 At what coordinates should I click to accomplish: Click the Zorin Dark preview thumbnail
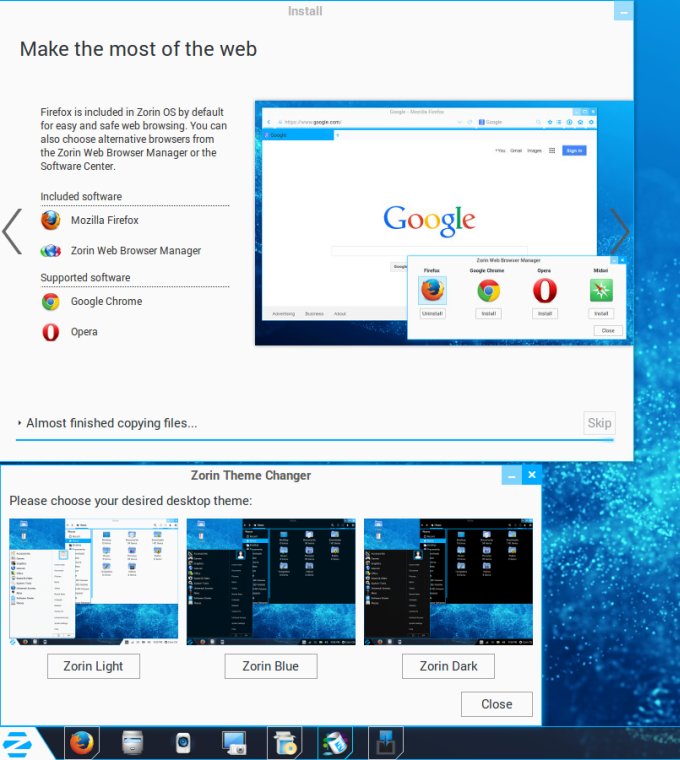(448, 582)
